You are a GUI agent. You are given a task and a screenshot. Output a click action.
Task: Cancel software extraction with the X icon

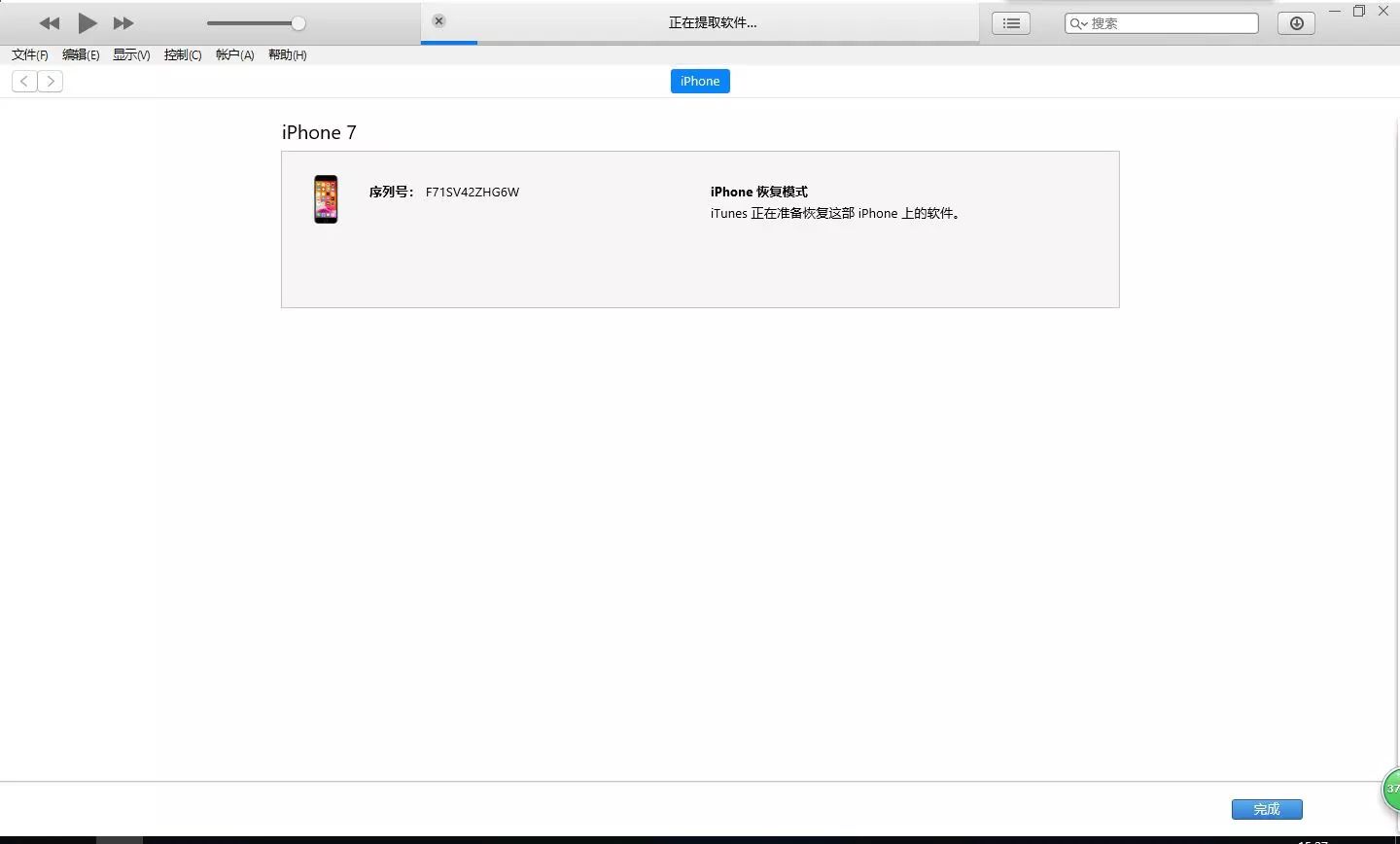tap(439, 20)
